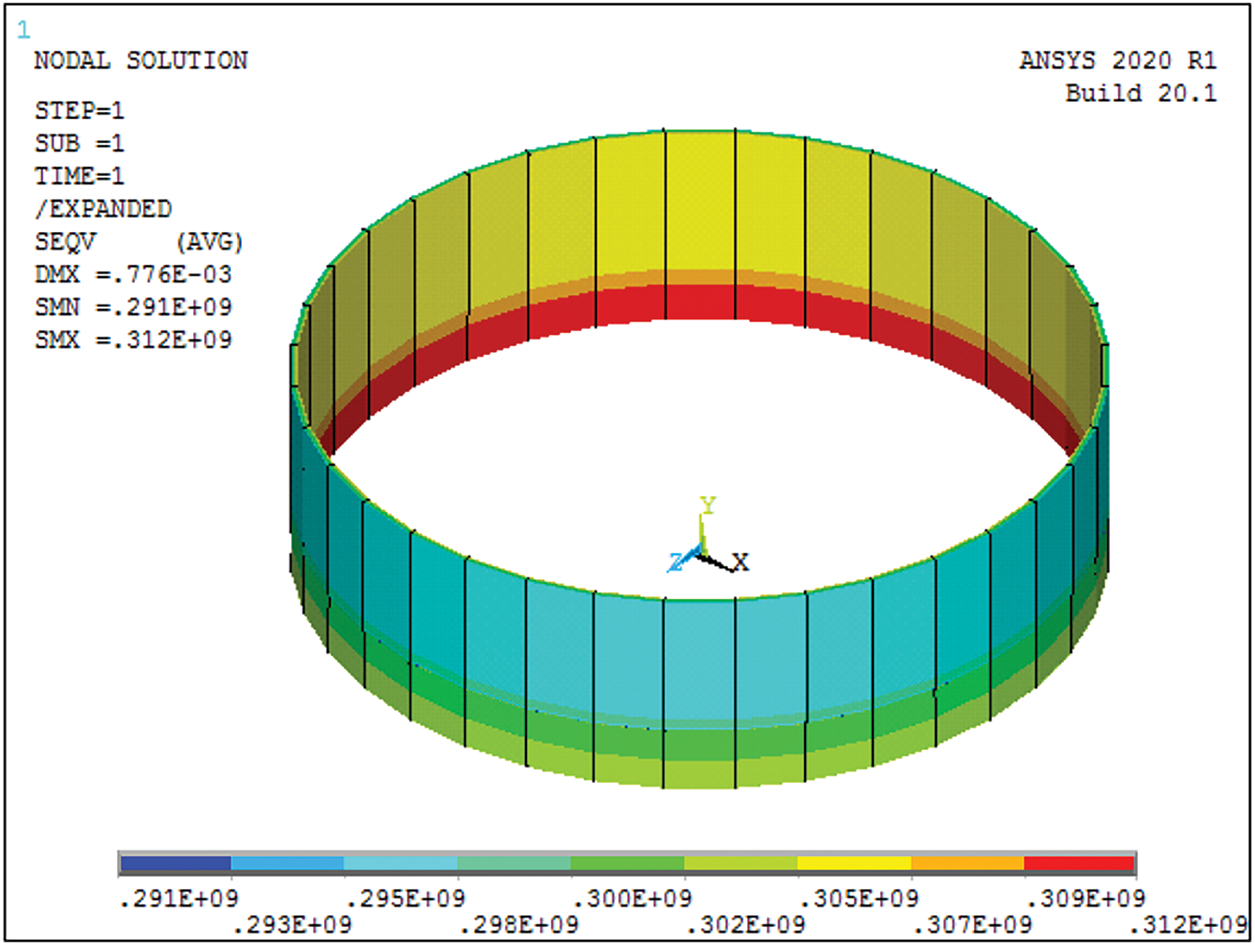Image resolution: width=1255 pixels, height=945 pixels.
Task: Click the ANSYS 2020 R1 label
Action: [1118, 61]
